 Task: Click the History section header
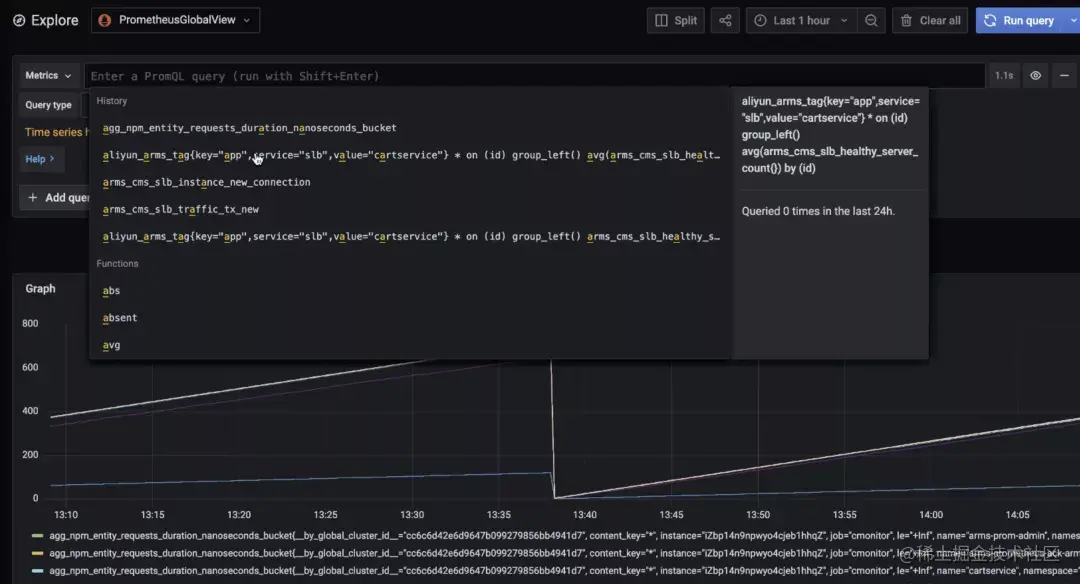[x=112, y=101]
